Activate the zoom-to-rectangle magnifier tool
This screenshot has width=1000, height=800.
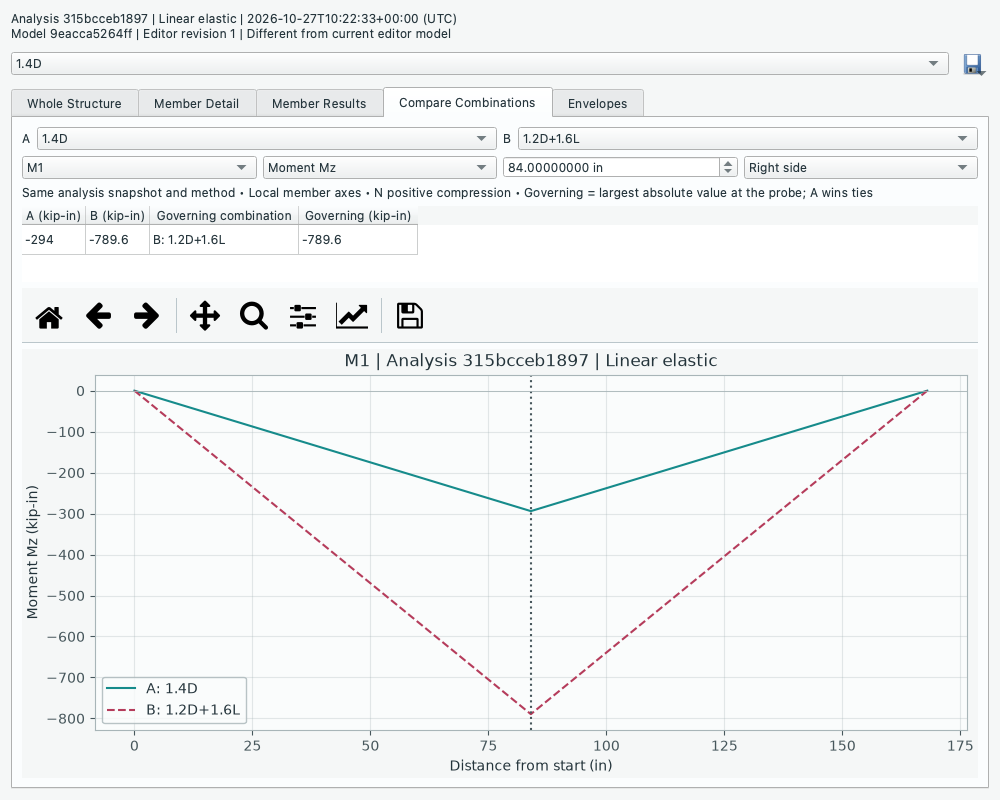(x=254, y=316)
